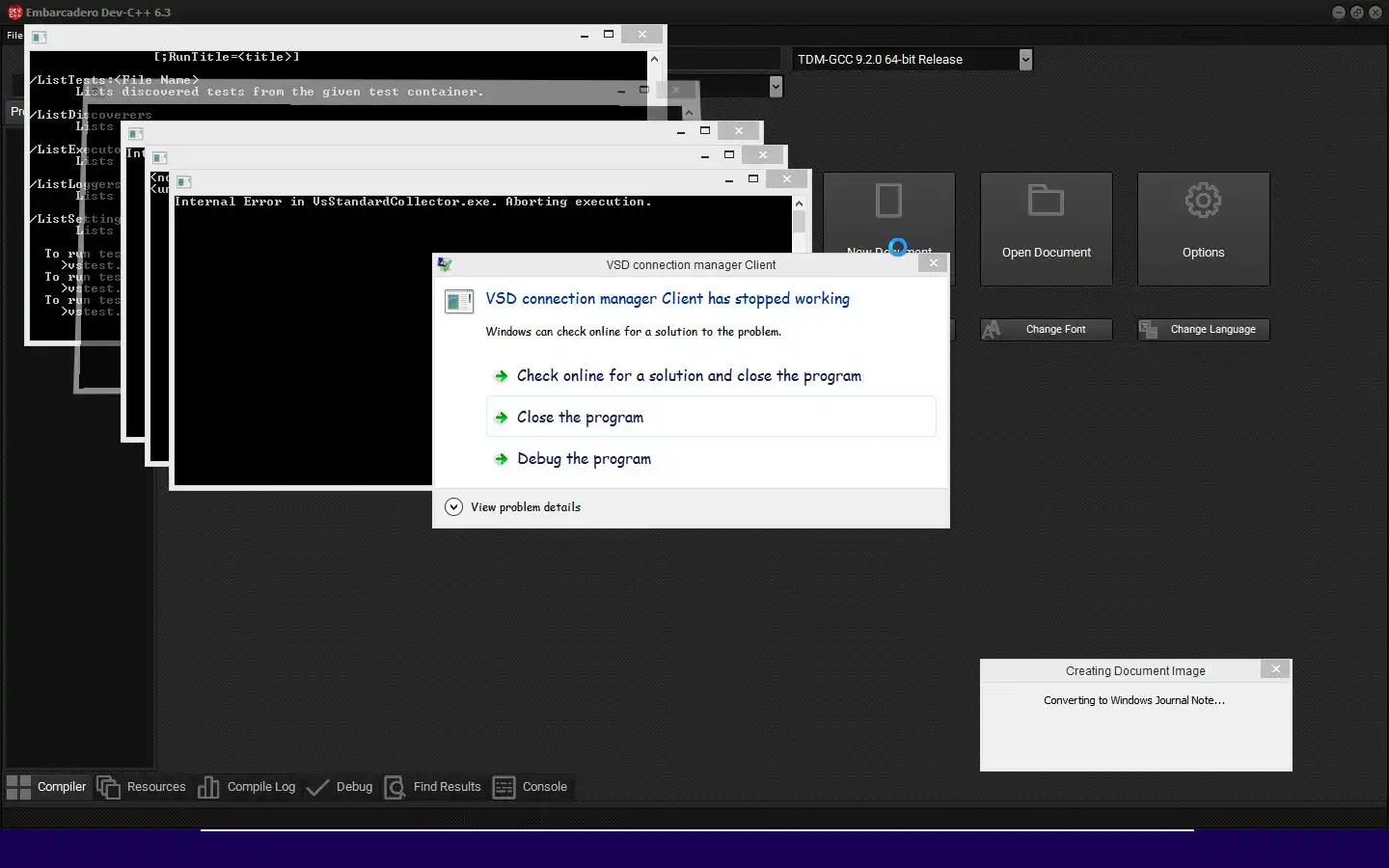The width and height of the screenshot is (1389, 868).
Task: Click the green arrow beside Debug the program
Action: 501,459
